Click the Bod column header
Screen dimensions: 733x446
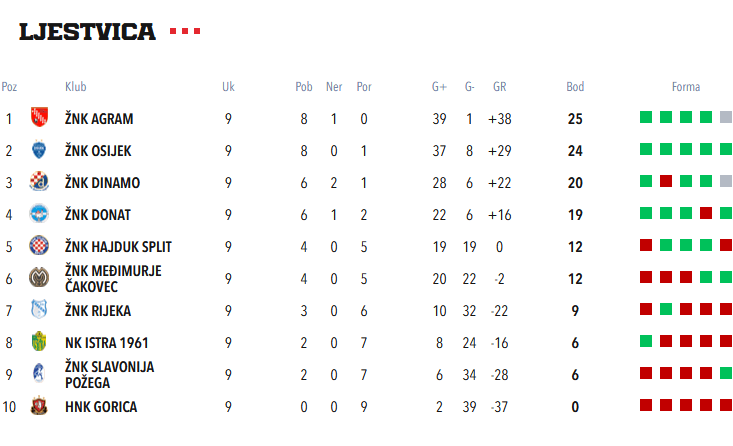[575, 87]
